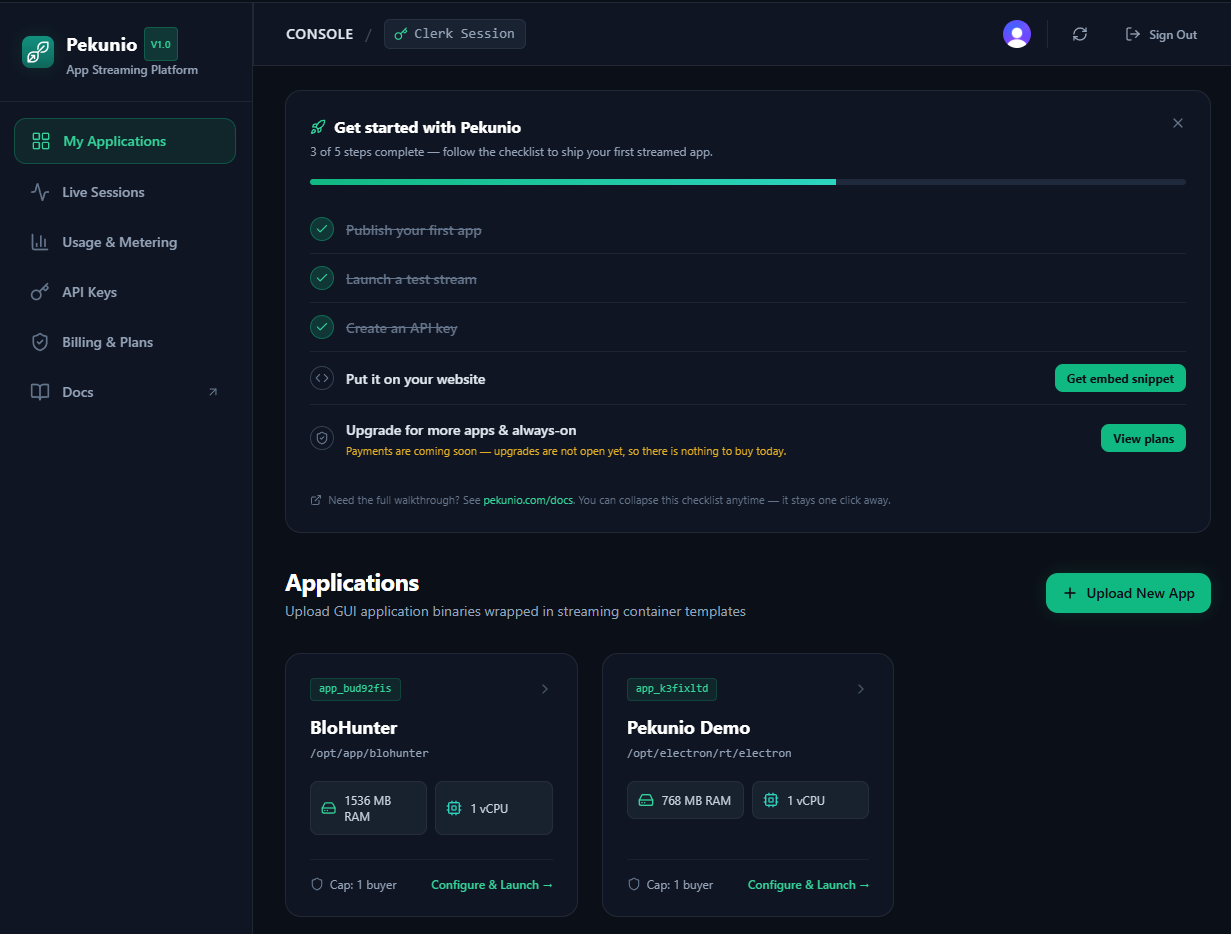Click the Usage & Metering chart icon

pos(40,242)
